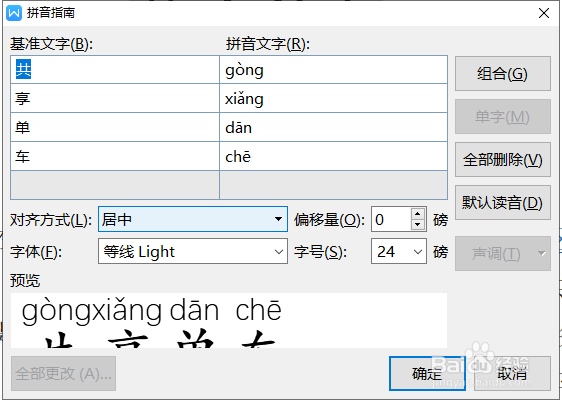Open the 对齐方式 dropdown showing 居中
This screenshot has width=562, height=402.
click(193, 219)
